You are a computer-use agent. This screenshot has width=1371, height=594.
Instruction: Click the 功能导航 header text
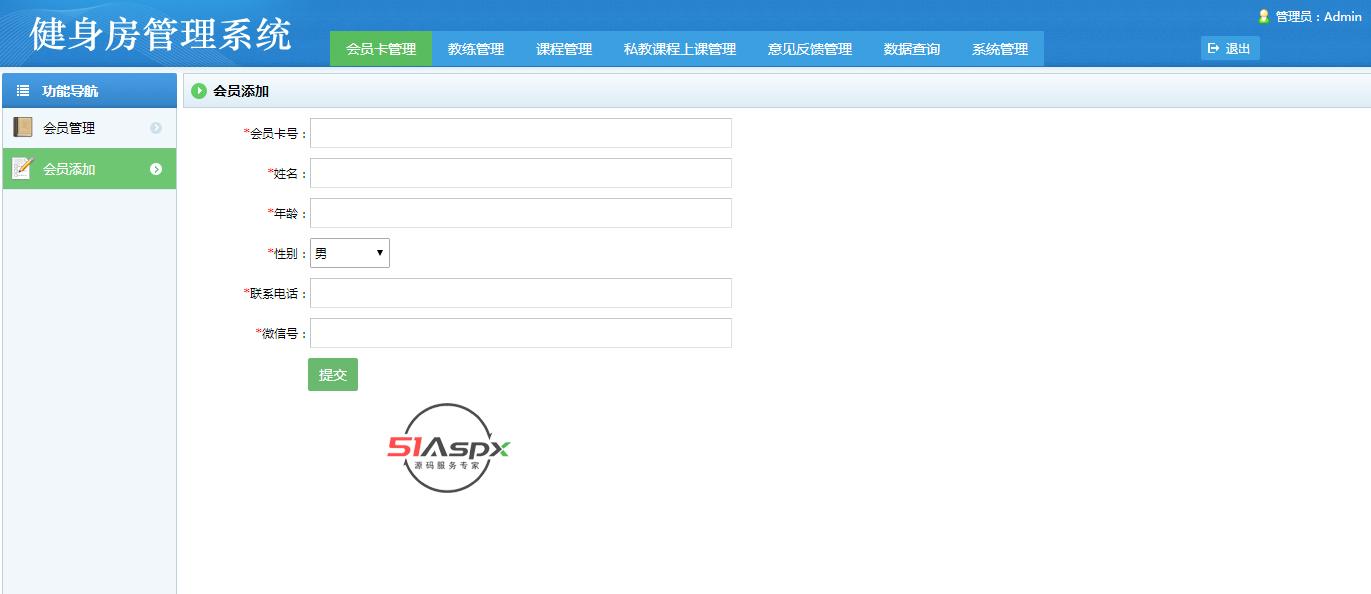(70, 91)
